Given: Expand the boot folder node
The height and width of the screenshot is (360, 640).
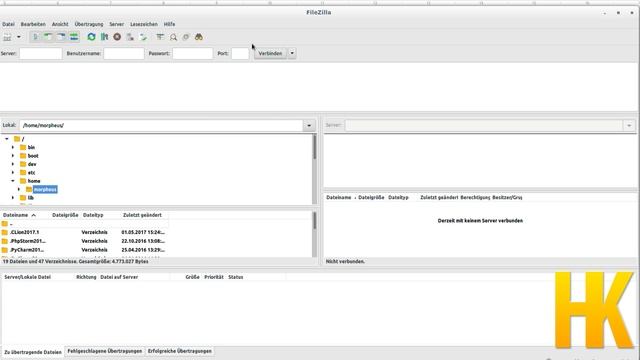Looking at the screenshot, I should [13, 156].
